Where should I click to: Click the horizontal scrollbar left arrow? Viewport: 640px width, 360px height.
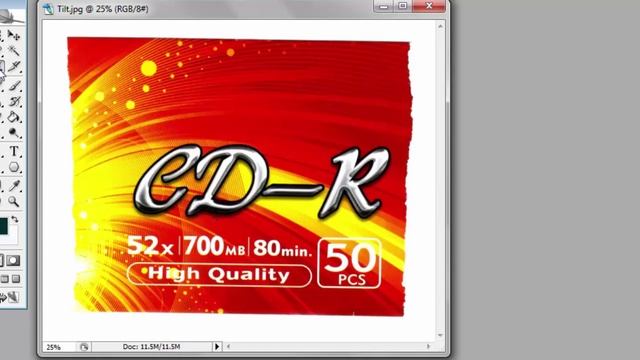229,347
